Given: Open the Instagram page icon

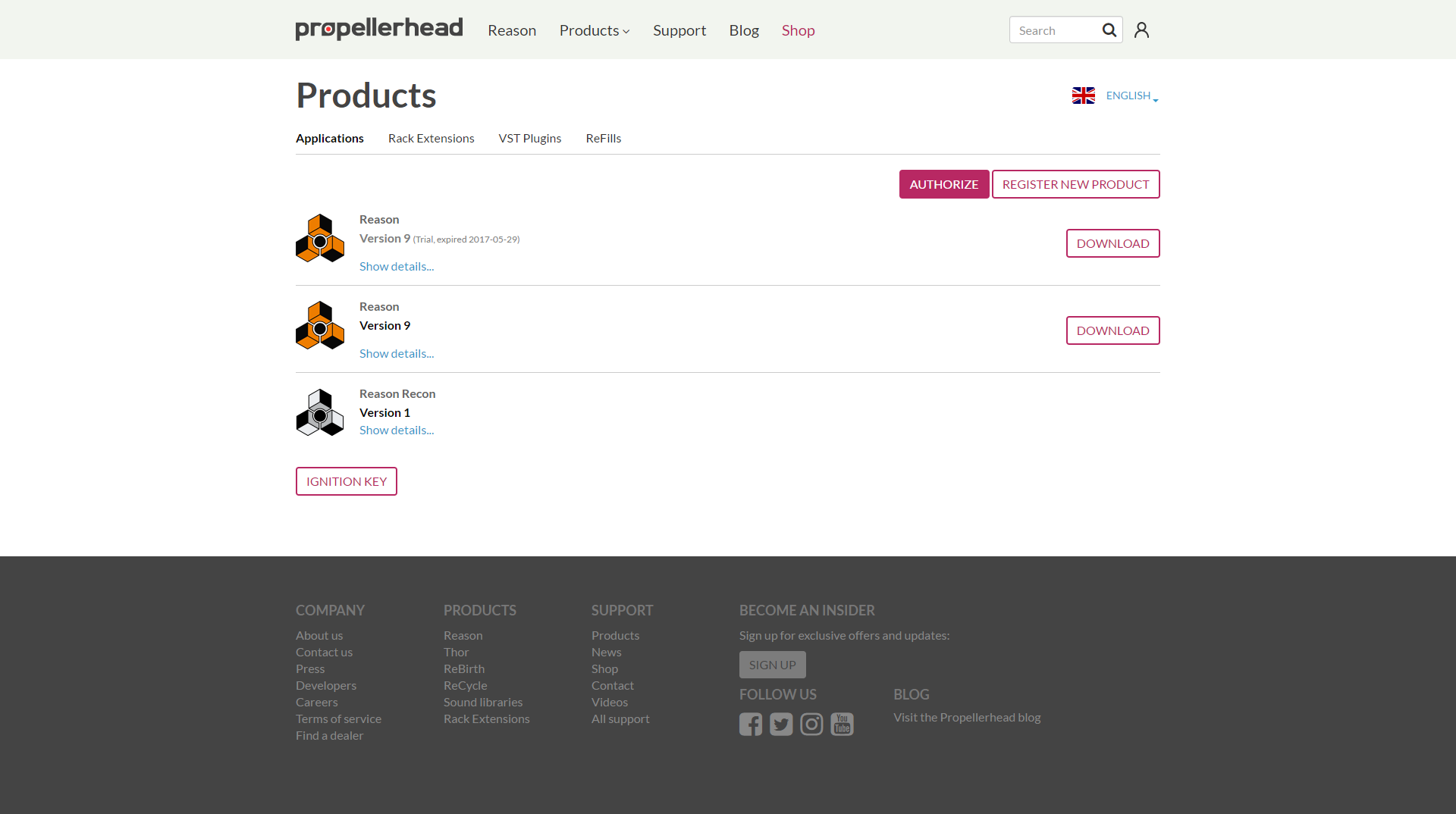Looking at the screenshot, I should click(811, 725).
